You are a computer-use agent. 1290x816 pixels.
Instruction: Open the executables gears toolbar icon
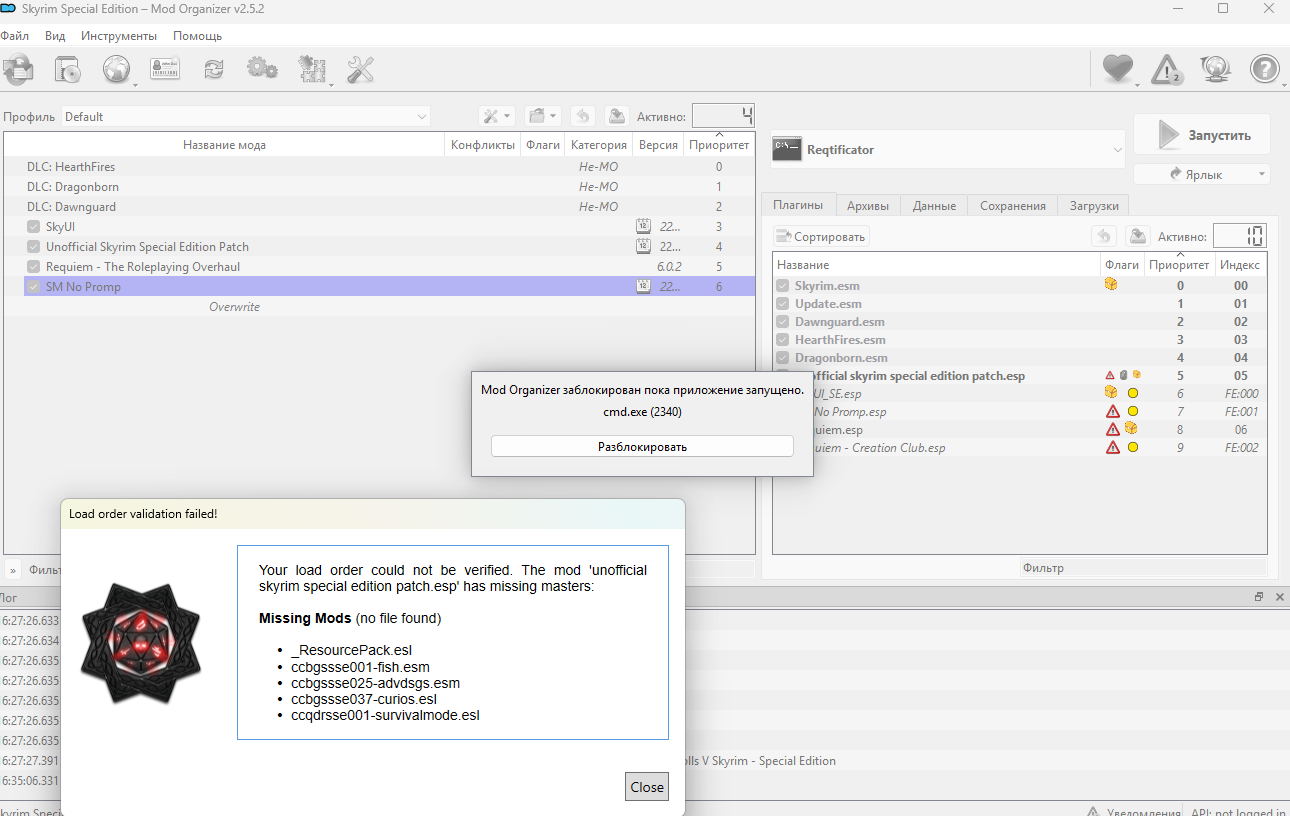pyautogui.click(x=262, y=69)
